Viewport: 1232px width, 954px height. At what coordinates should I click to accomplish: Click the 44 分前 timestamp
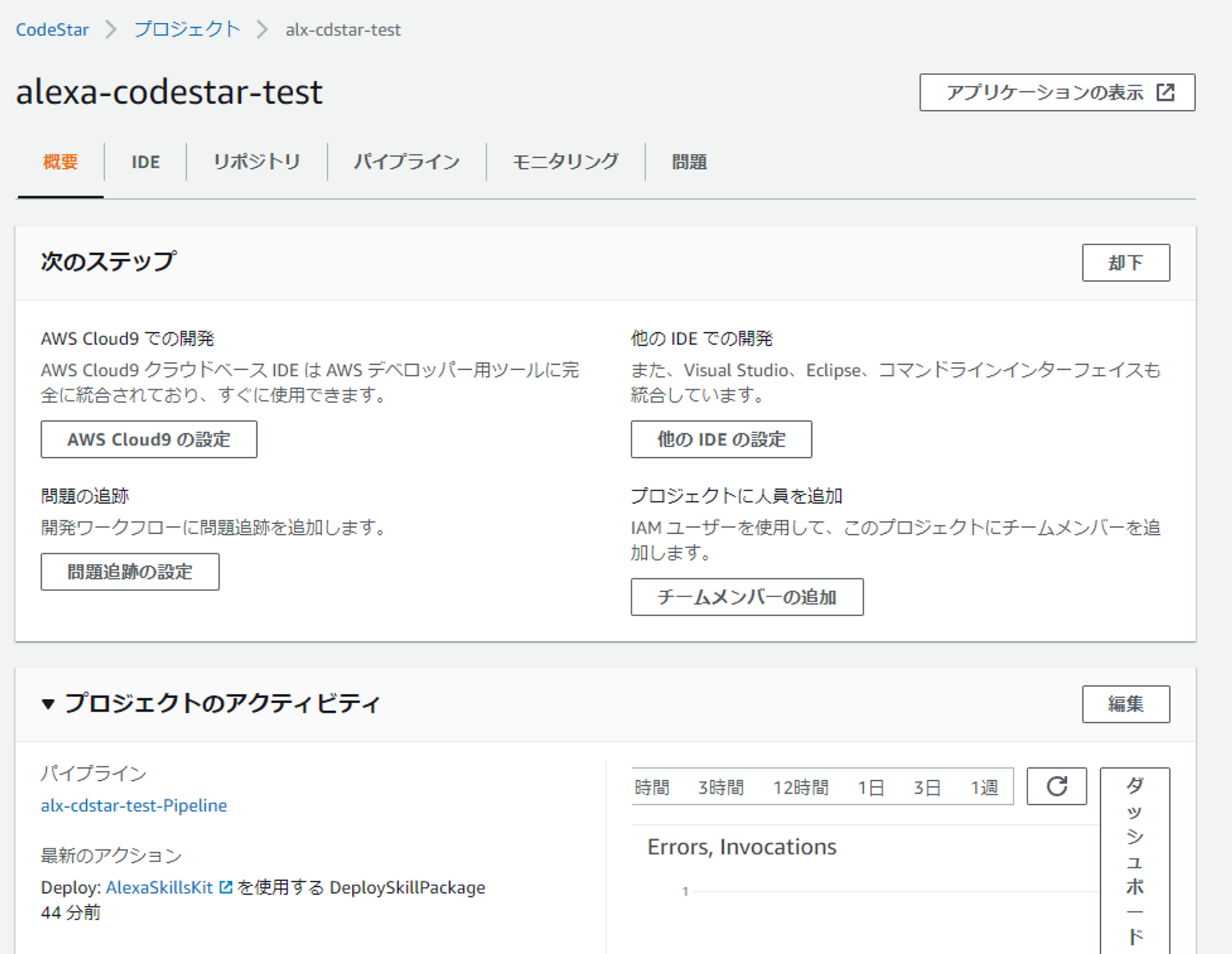[x=70, y=913]
